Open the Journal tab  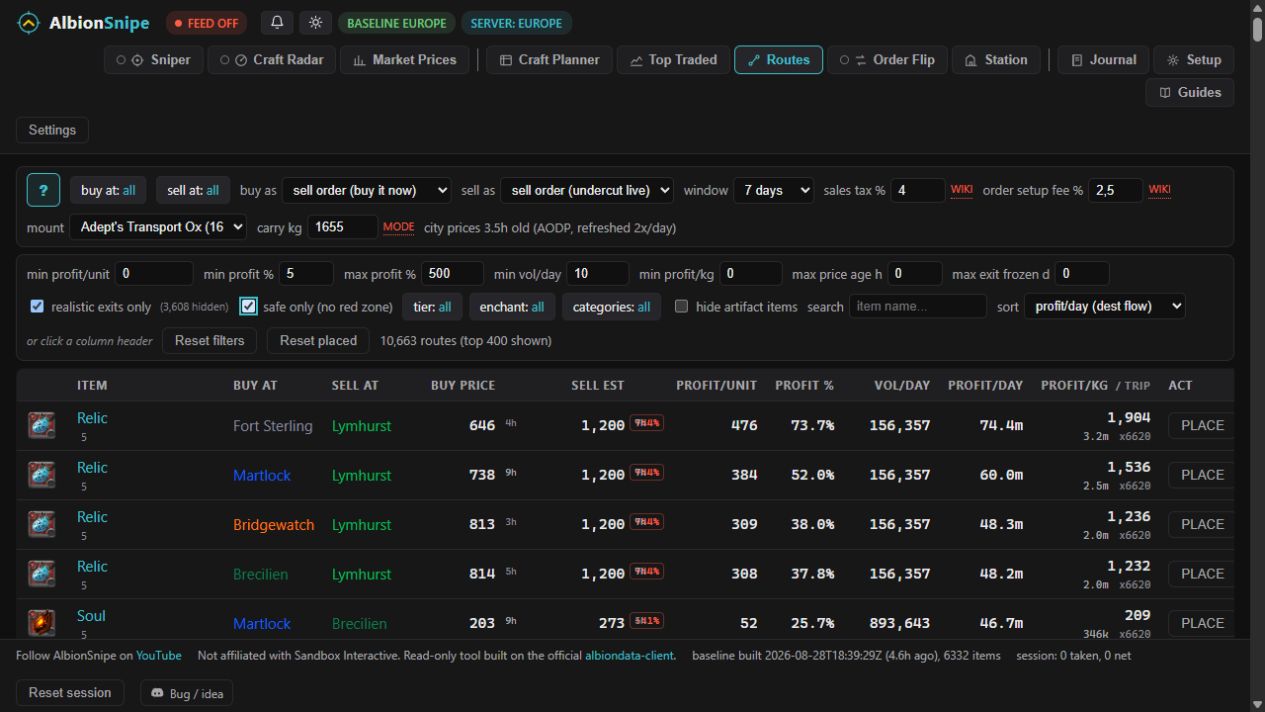pos(1104,60)
